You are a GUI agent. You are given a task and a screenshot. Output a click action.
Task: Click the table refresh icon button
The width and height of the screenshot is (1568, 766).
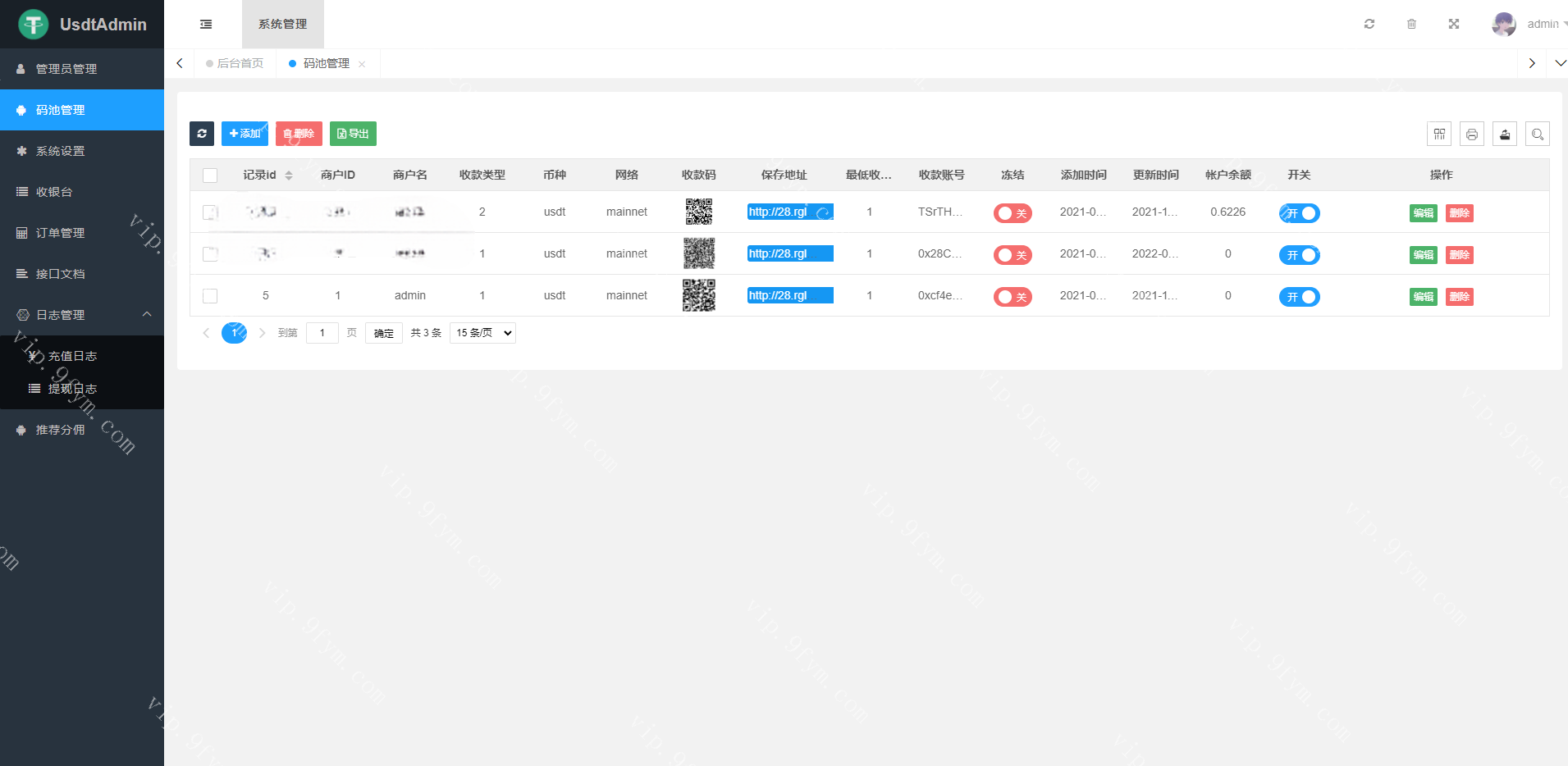click(x=202, y=134)
